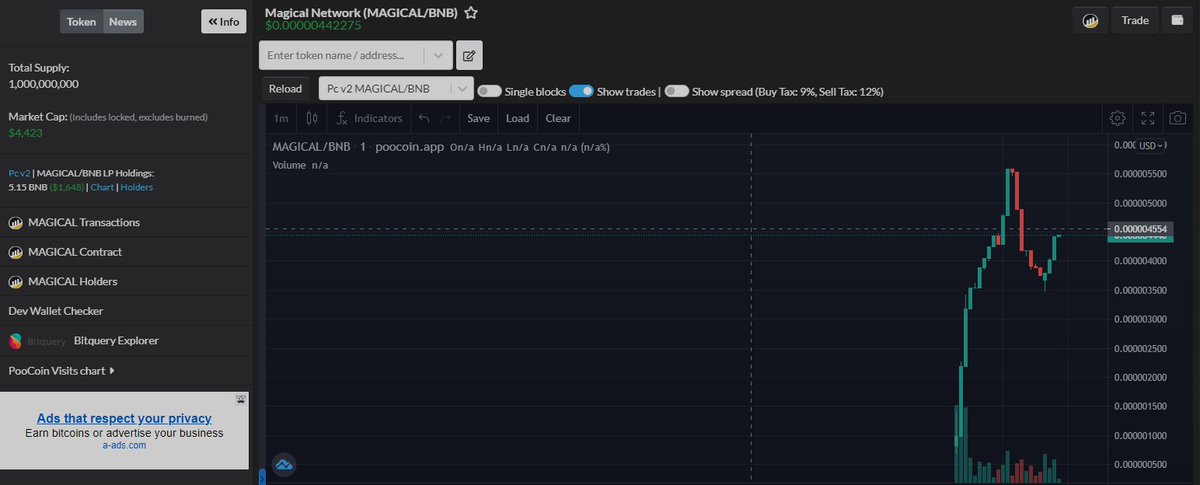Click the Market Cap value $4,423

click(23, 132)
